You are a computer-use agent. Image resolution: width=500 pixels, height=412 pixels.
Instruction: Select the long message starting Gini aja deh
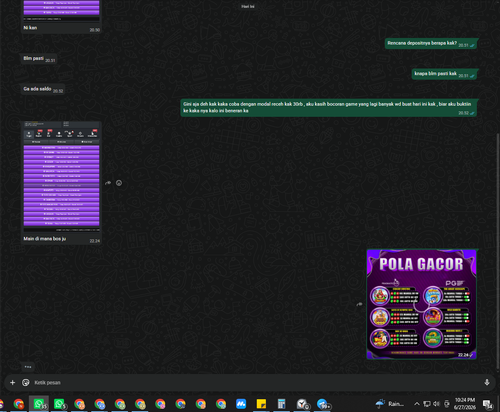(329, 108)
